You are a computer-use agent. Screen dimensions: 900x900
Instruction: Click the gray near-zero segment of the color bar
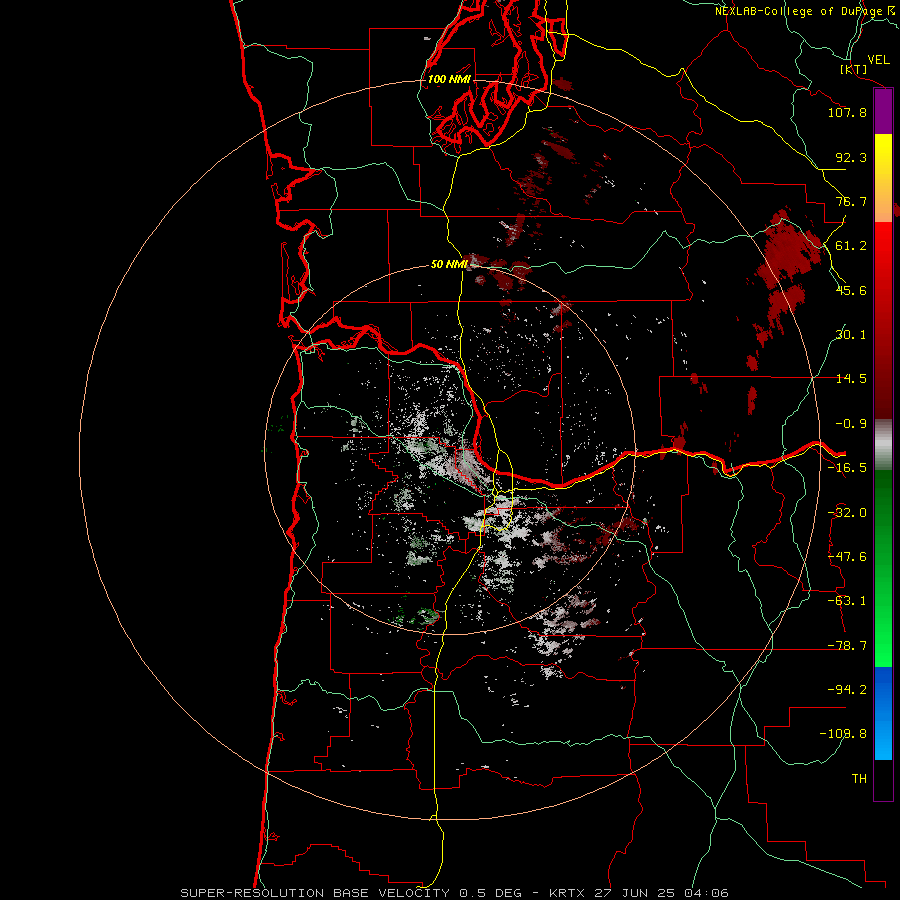[x=883, y=445]
